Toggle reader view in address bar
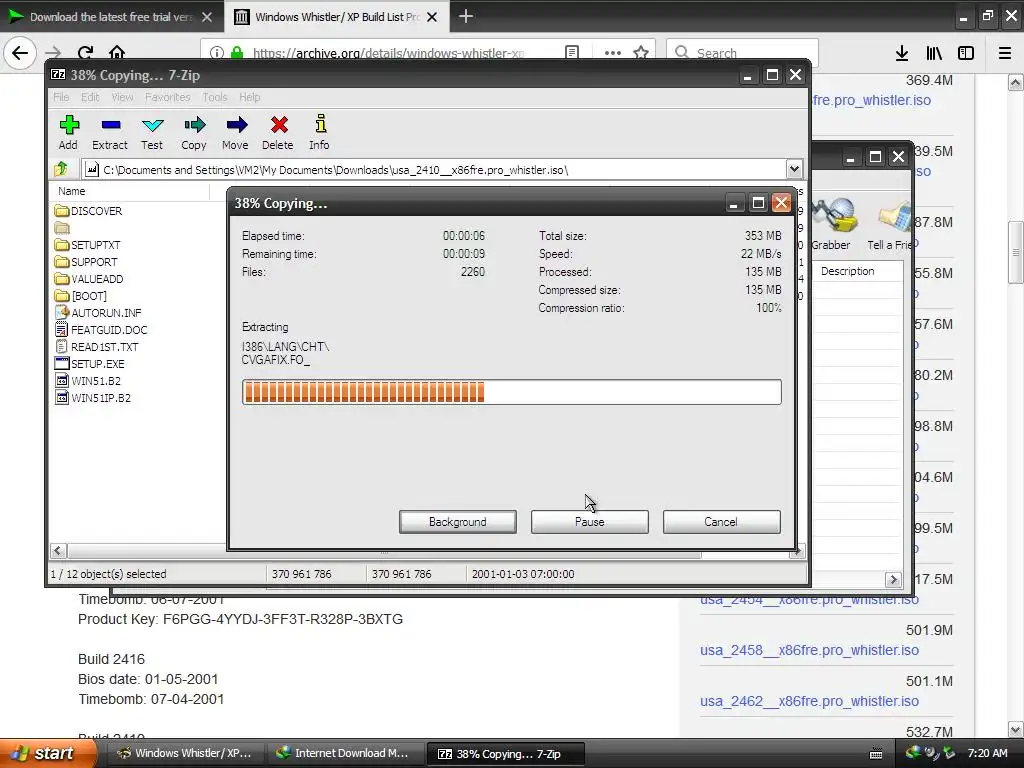1024x768 pixels. coord(572,53)
